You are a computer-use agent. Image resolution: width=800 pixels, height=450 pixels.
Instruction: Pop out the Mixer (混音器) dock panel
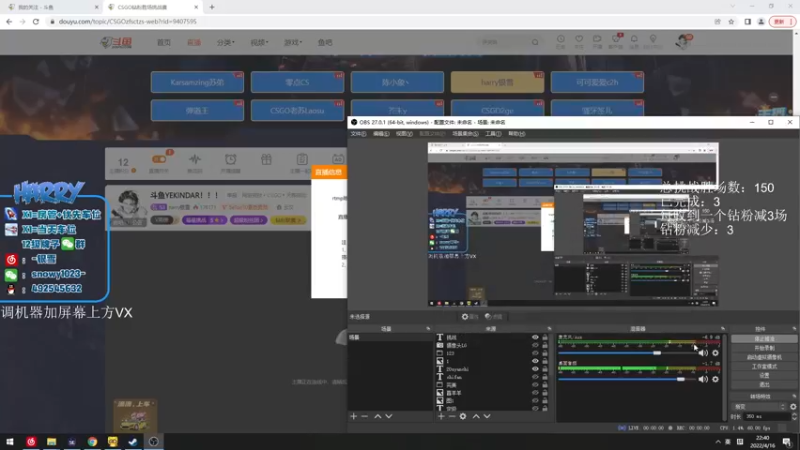click(723, 329)
